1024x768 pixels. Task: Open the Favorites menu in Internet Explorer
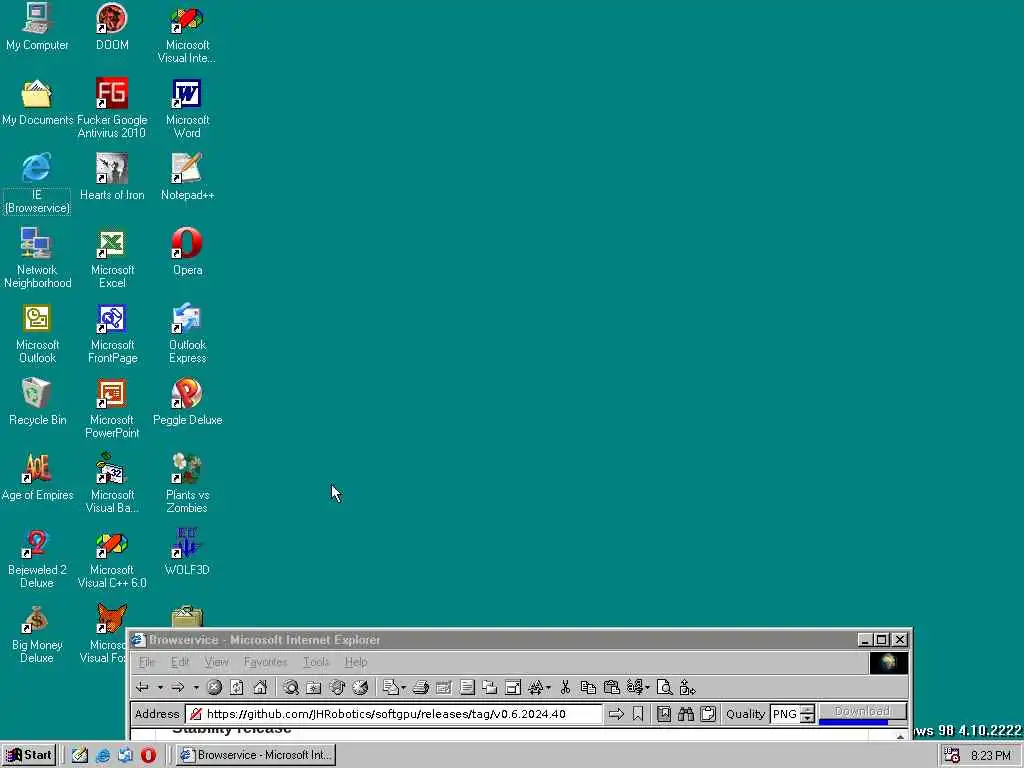click(x=265, y=662)
